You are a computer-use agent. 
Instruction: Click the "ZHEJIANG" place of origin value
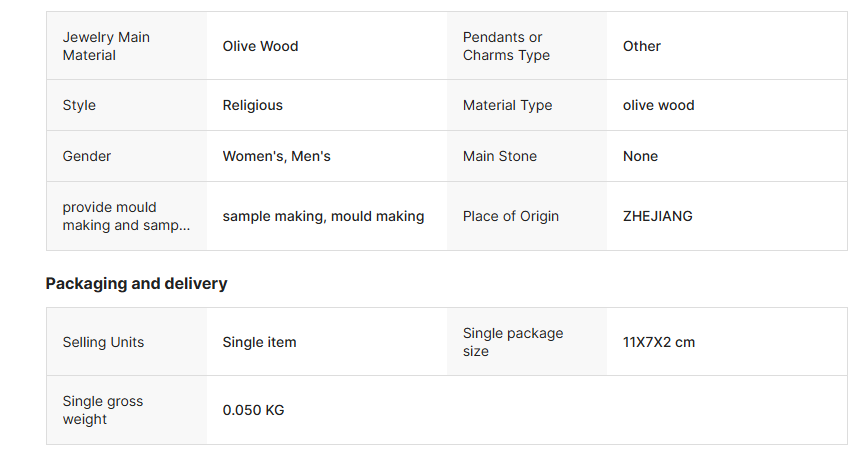pyautogui.click(x=658, y=216)
